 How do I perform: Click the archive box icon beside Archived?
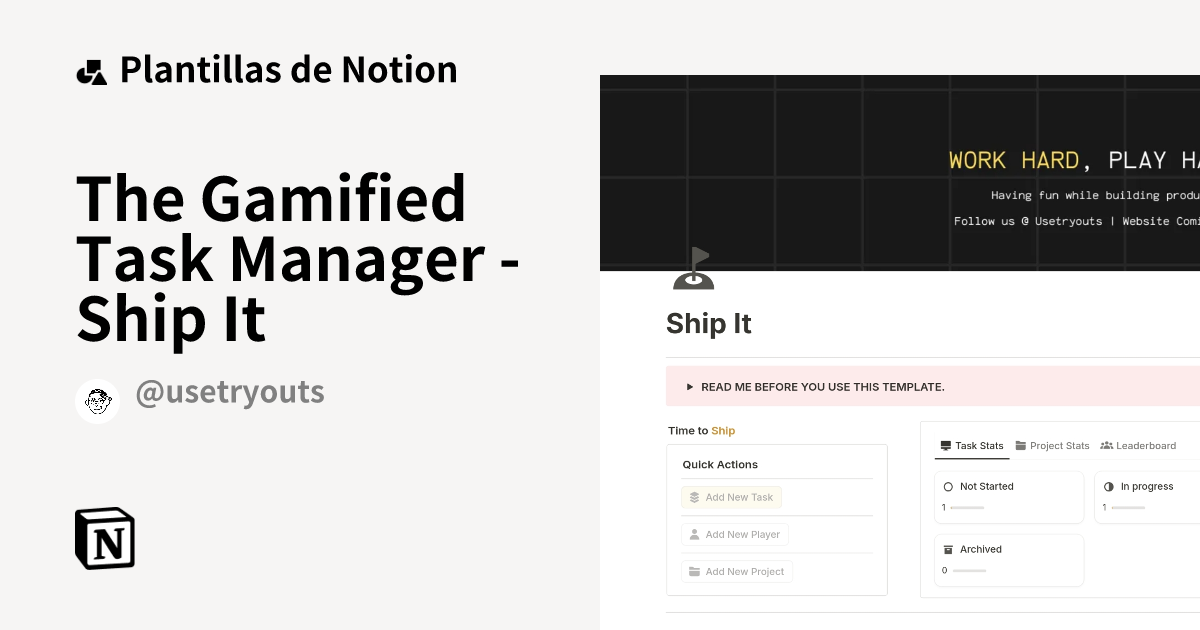pyautogui.click(x=947, y=549)
